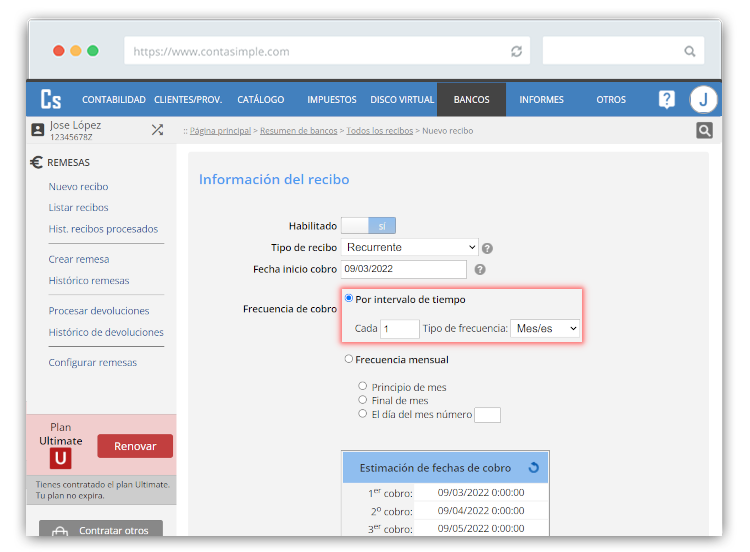The image size is (750, 552).
Task: Click the Jose López account name
Action: [x=75, y=125]
